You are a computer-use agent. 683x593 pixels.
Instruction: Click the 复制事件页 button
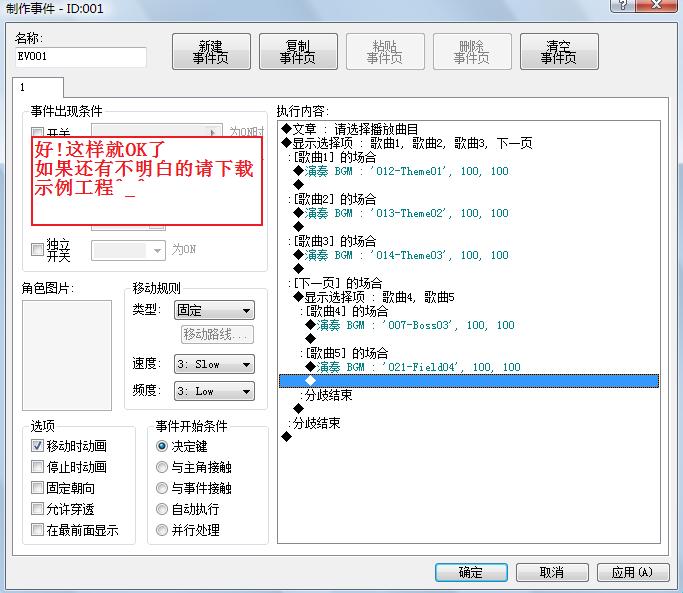coord(298,51)
